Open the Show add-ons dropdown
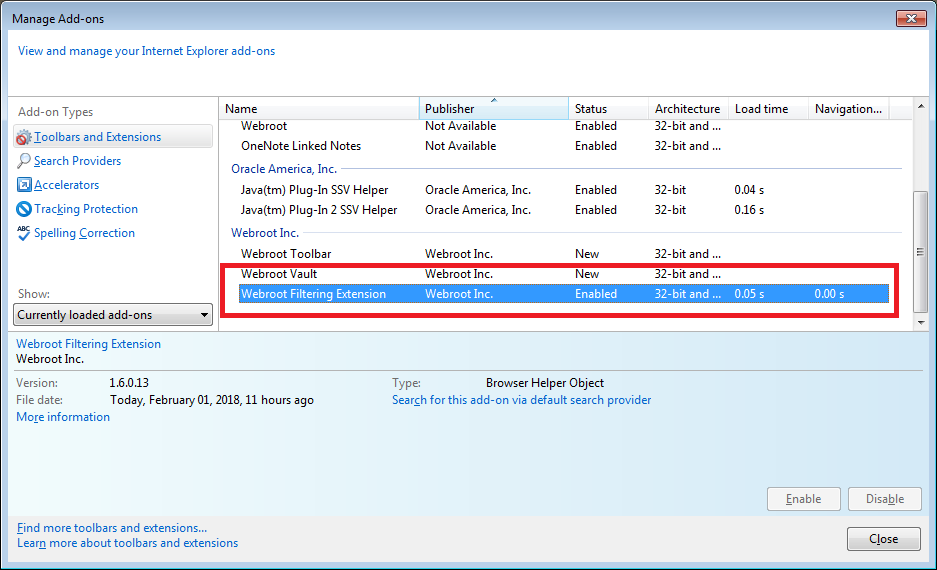Screen dimensions: 937x570 pyautogui.click(x=113, y=315)
